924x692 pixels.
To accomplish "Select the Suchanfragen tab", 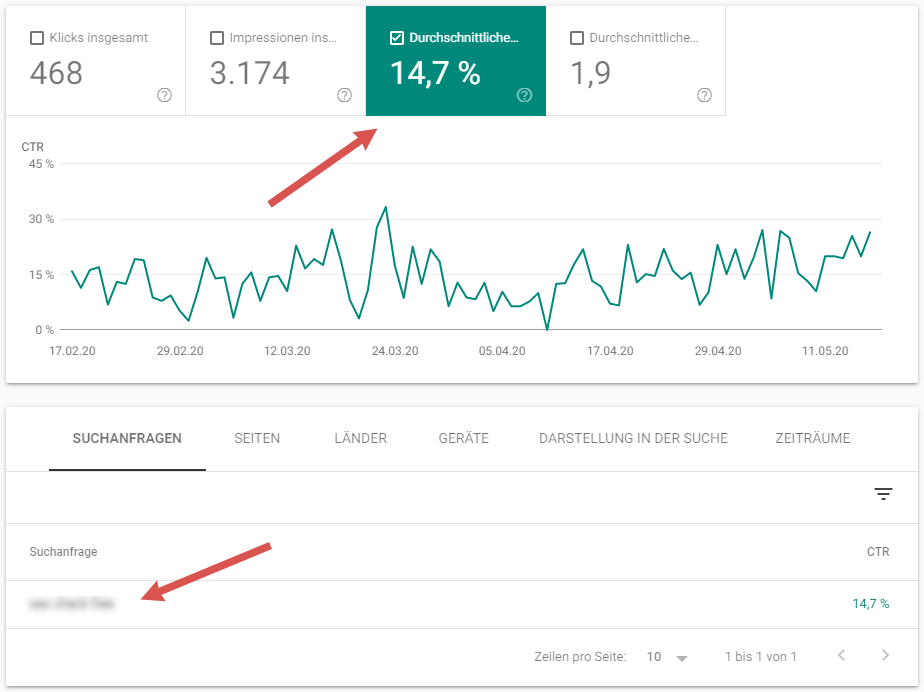I will pos(127,439).
